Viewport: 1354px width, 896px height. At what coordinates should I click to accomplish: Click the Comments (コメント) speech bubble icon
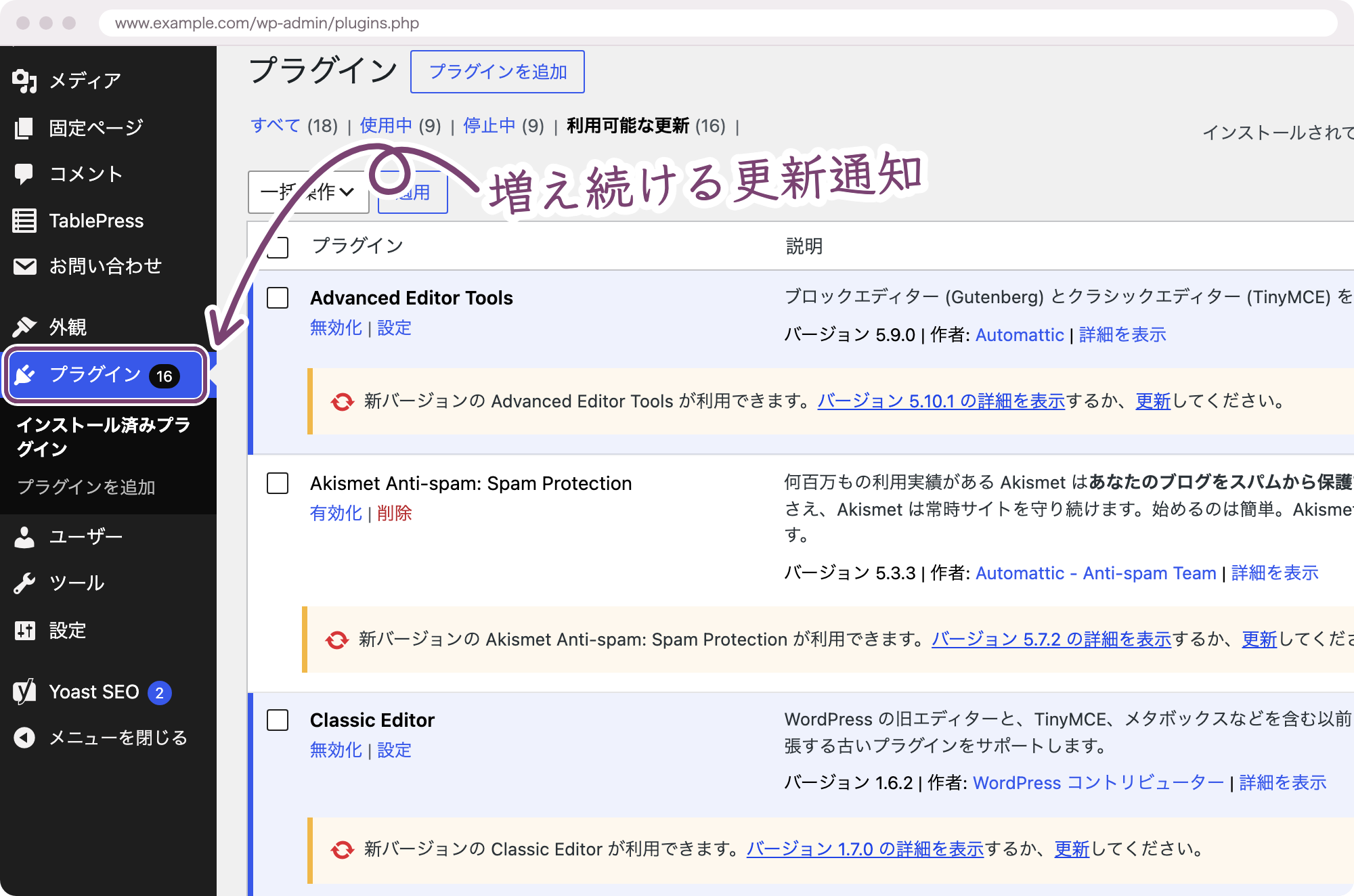(x=24, y=175)
